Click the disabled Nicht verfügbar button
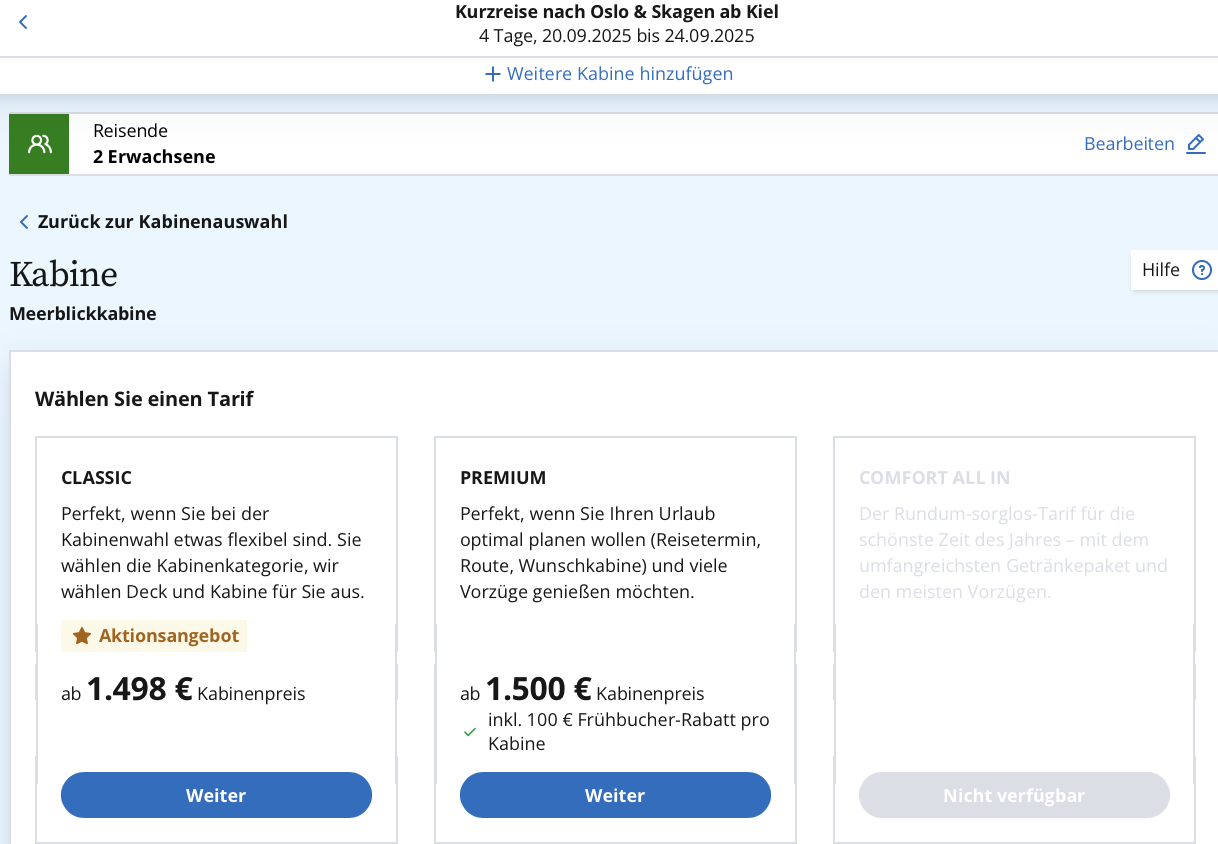This screenshot has width=1218, height=844. [1014, 796]
